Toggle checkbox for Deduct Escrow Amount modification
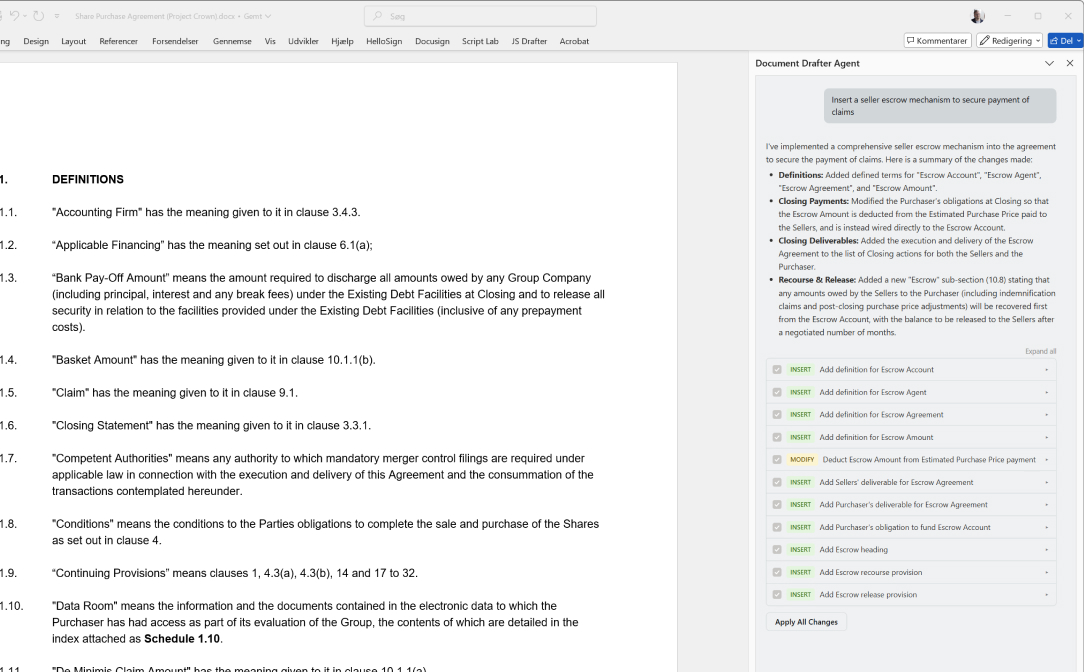1084x672 pixels. [x=777, y=460]
